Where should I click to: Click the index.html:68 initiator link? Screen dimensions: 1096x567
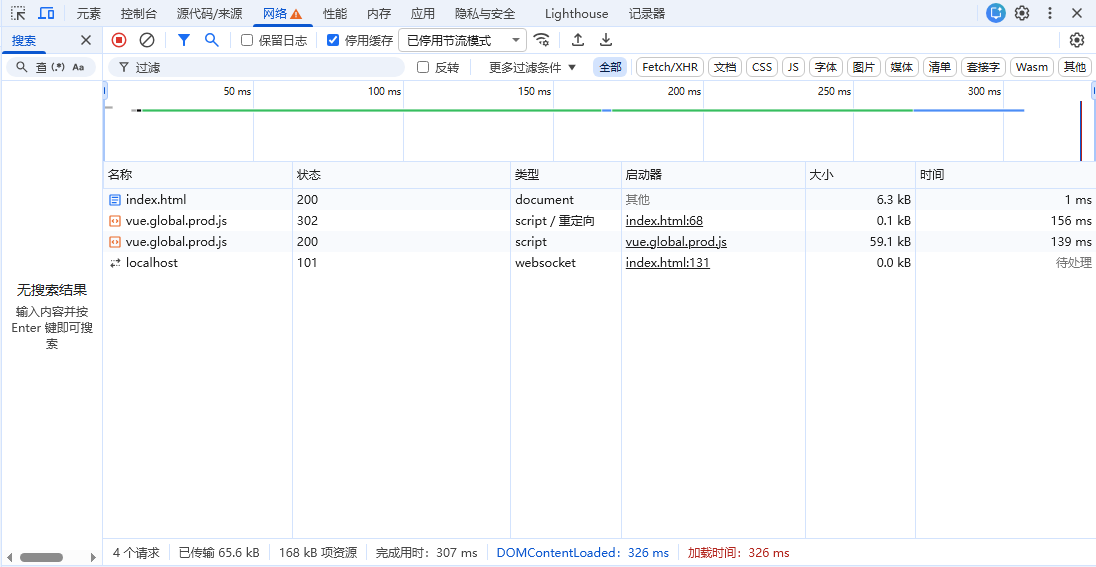[x=664, y=221]
